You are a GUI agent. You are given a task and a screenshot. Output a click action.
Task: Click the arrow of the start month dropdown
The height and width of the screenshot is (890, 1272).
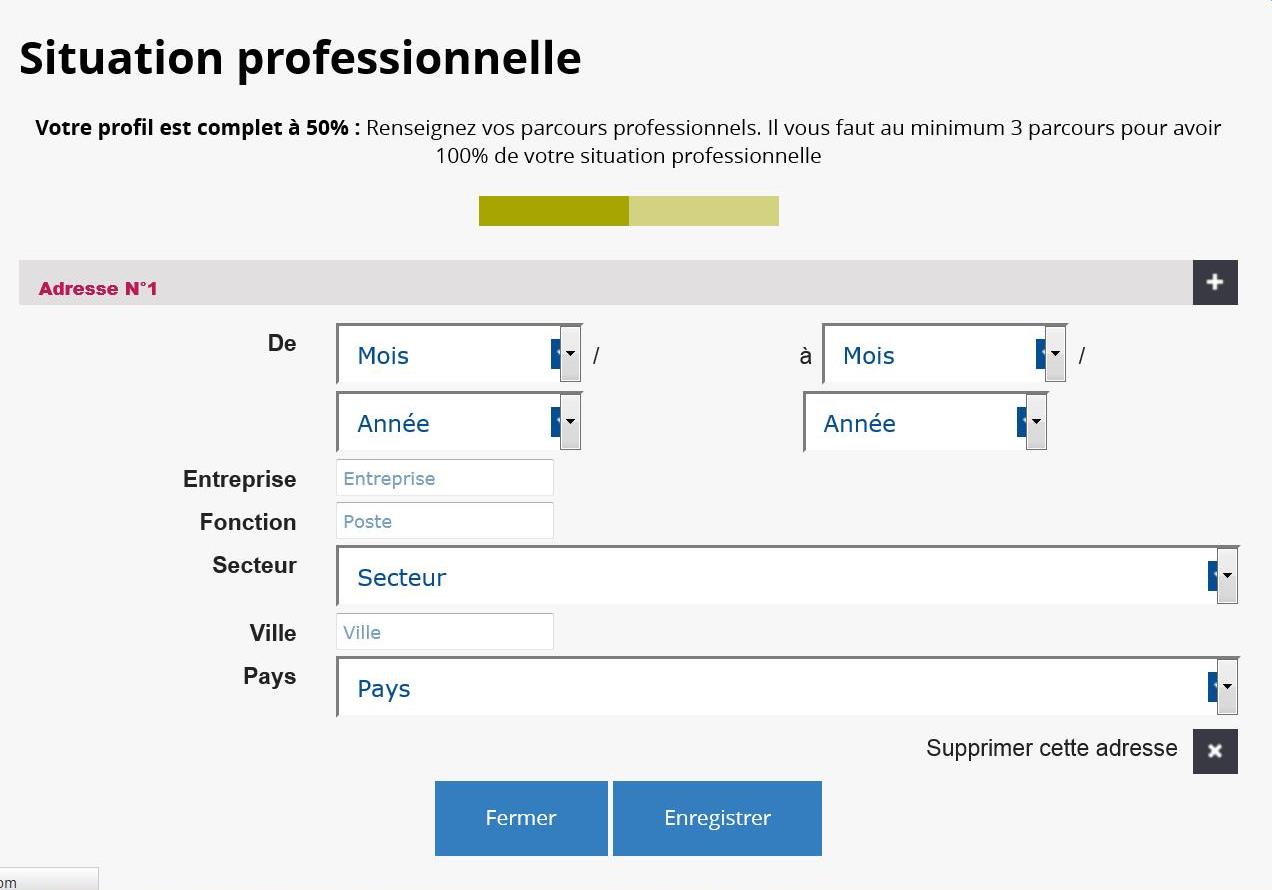(x=570, y=354)
